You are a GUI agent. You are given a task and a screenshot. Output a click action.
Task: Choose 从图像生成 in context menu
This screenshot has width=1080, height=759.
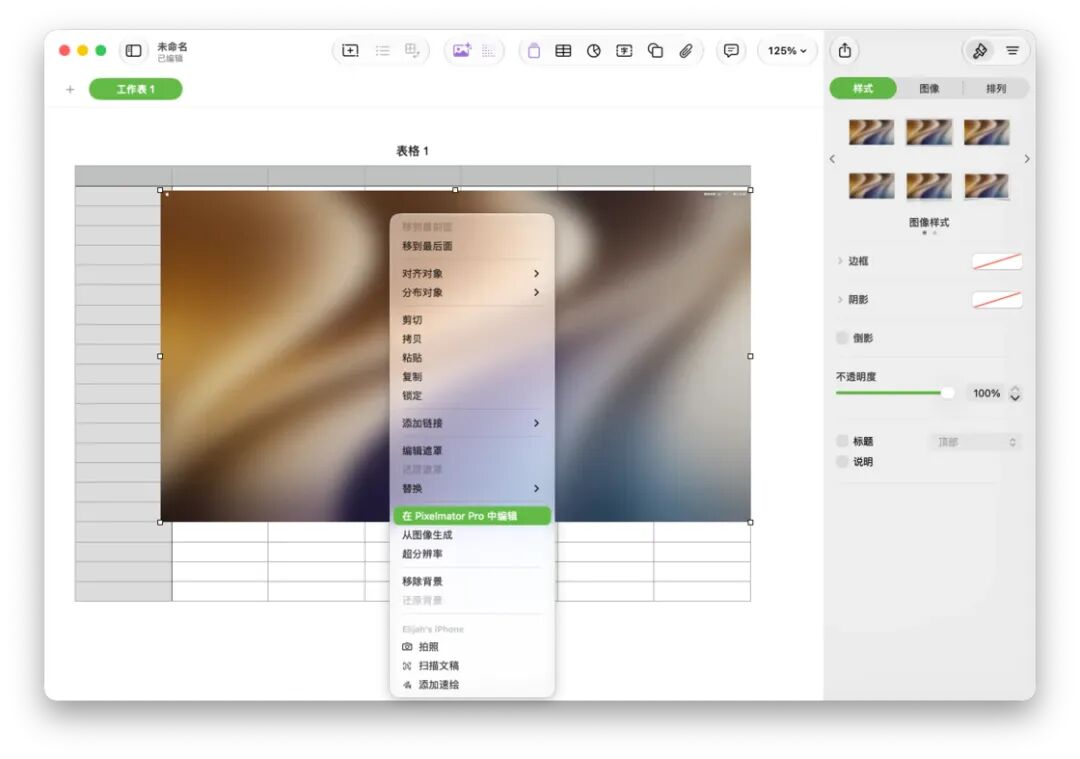pos(471,535)
